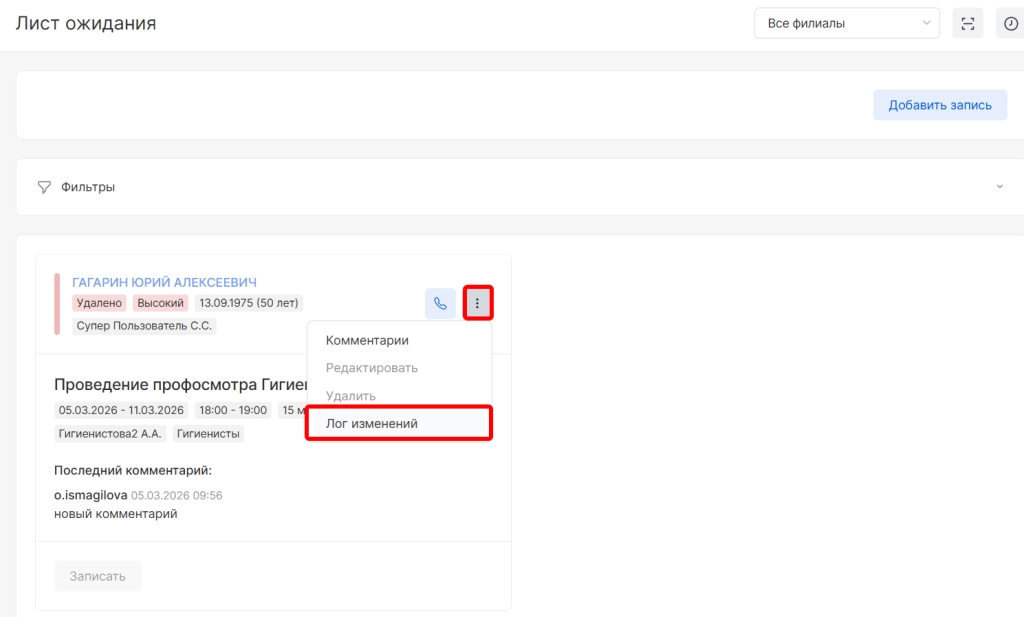Open patient ГАГАРИН ЮРИЙ АЛЕКСЕЕВИЧ link

pyautogui.click(x=164, y=282)
